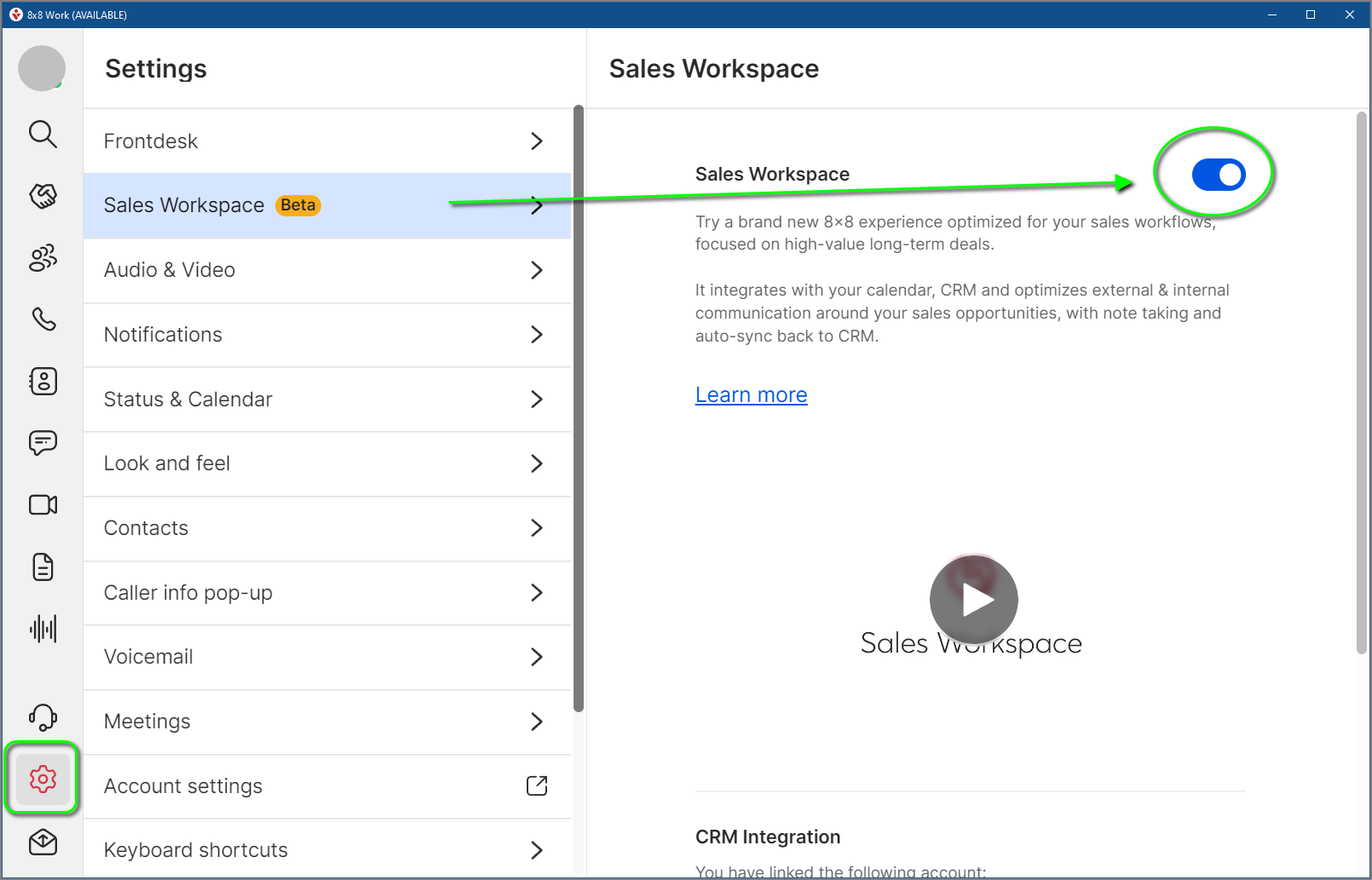Click the Sales Workspace panel scrollbar
This screenshot has width=1372, height=880.
(x=1361, y=383)
